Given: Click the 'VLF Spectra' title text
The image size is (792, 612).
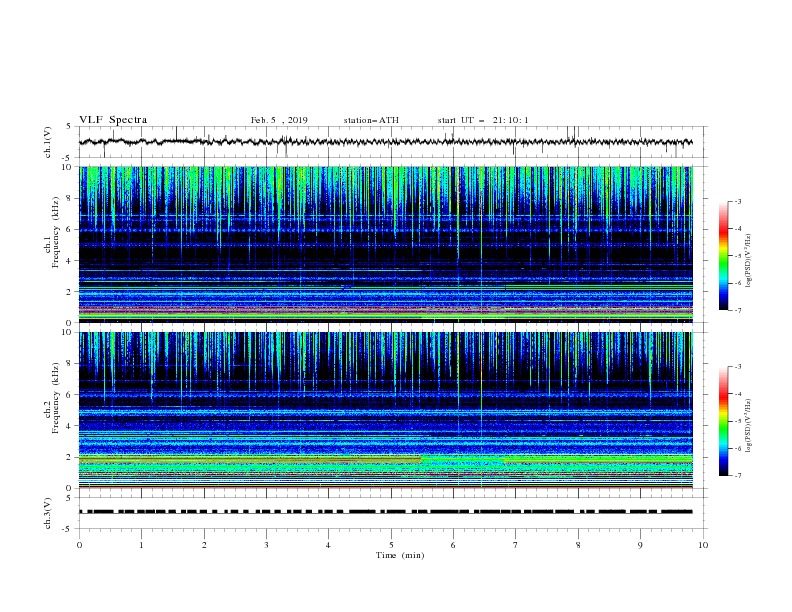Looking at the screenshot, I should (113, 120).
